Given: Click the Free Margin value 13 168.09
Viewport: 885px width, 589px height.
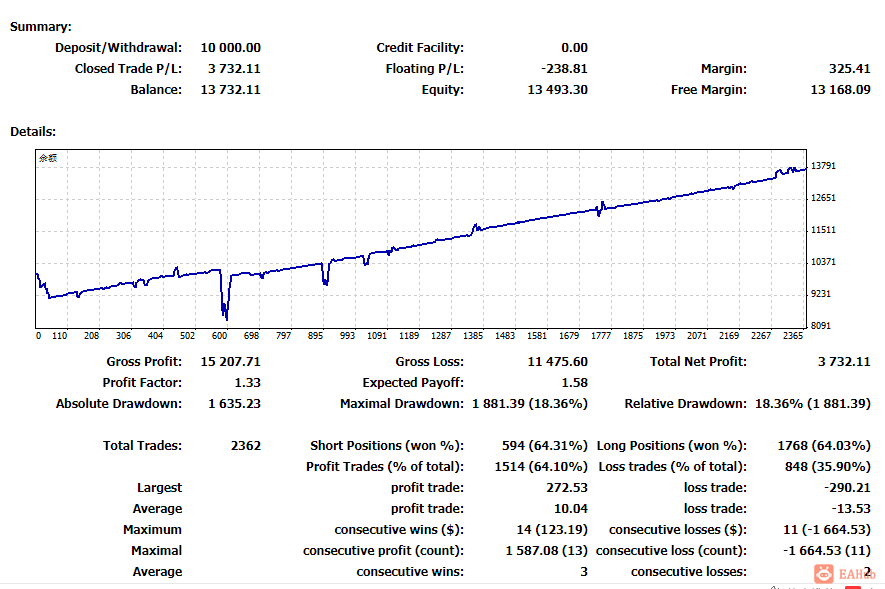Looking at the screenshot, I should tap(840, 90).
